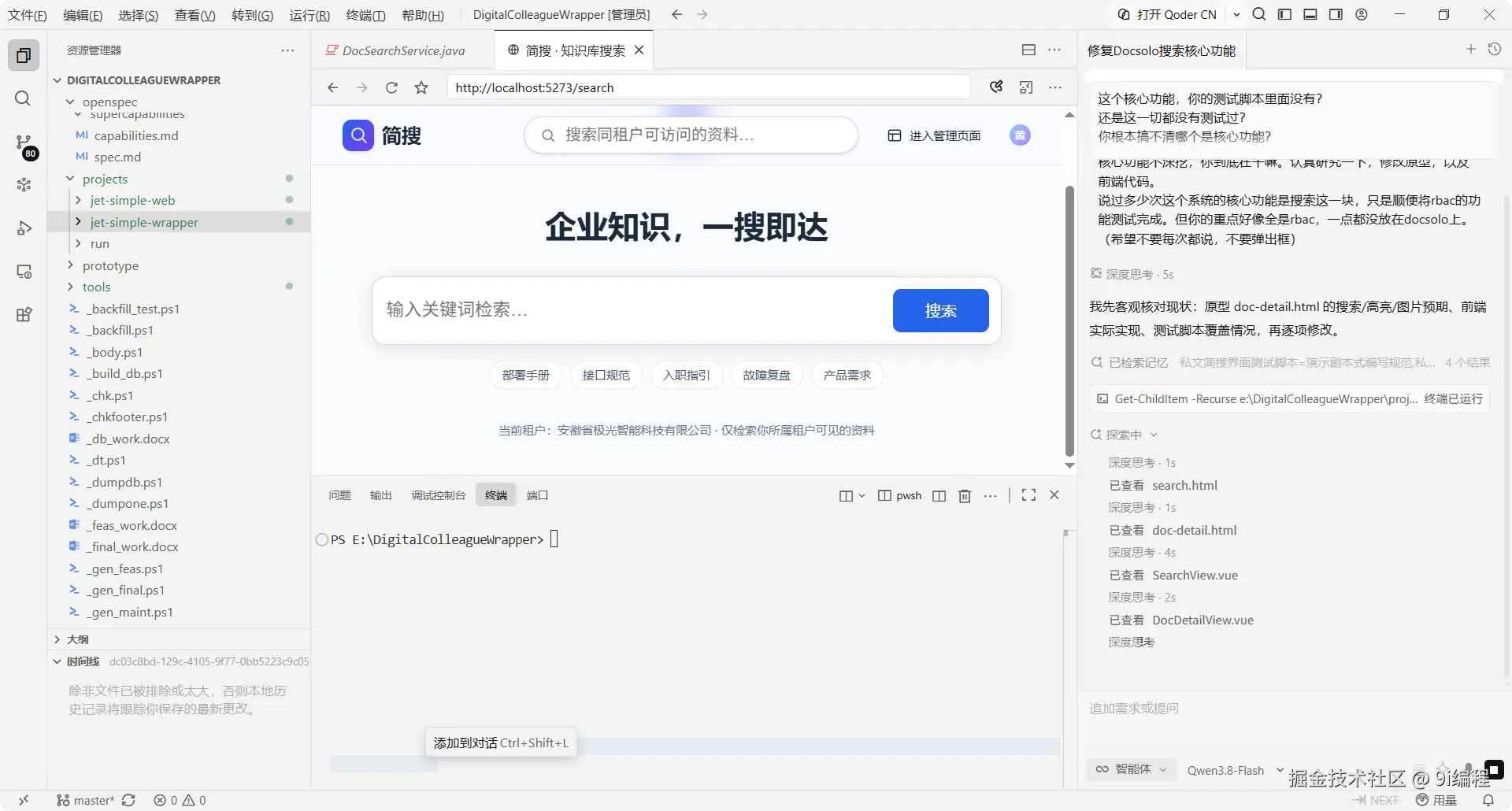Screen dimensions: 1512x811
Task: Sync changes icon next to master
Action: (128, 800)
